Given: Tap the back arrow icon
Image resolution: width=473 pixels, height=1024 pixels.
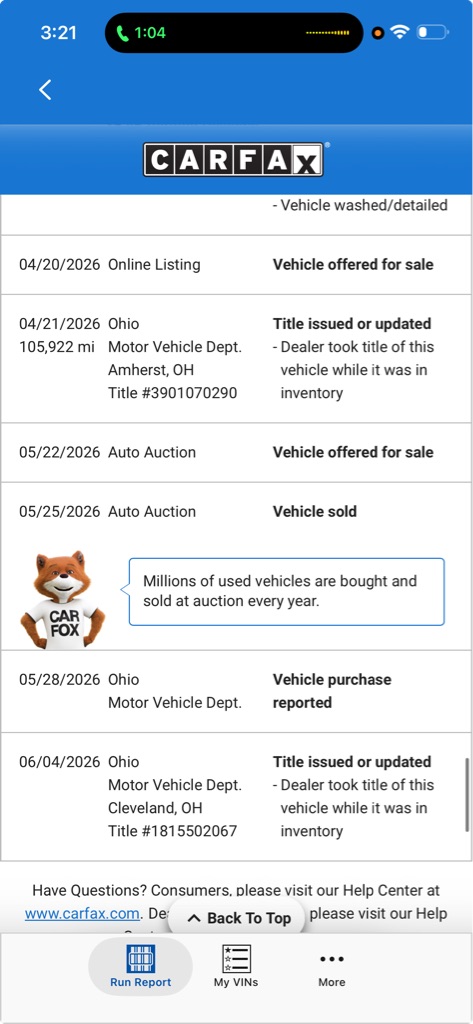Looking at the screenshot, I should pyautogui.click(x=44, y=89).
